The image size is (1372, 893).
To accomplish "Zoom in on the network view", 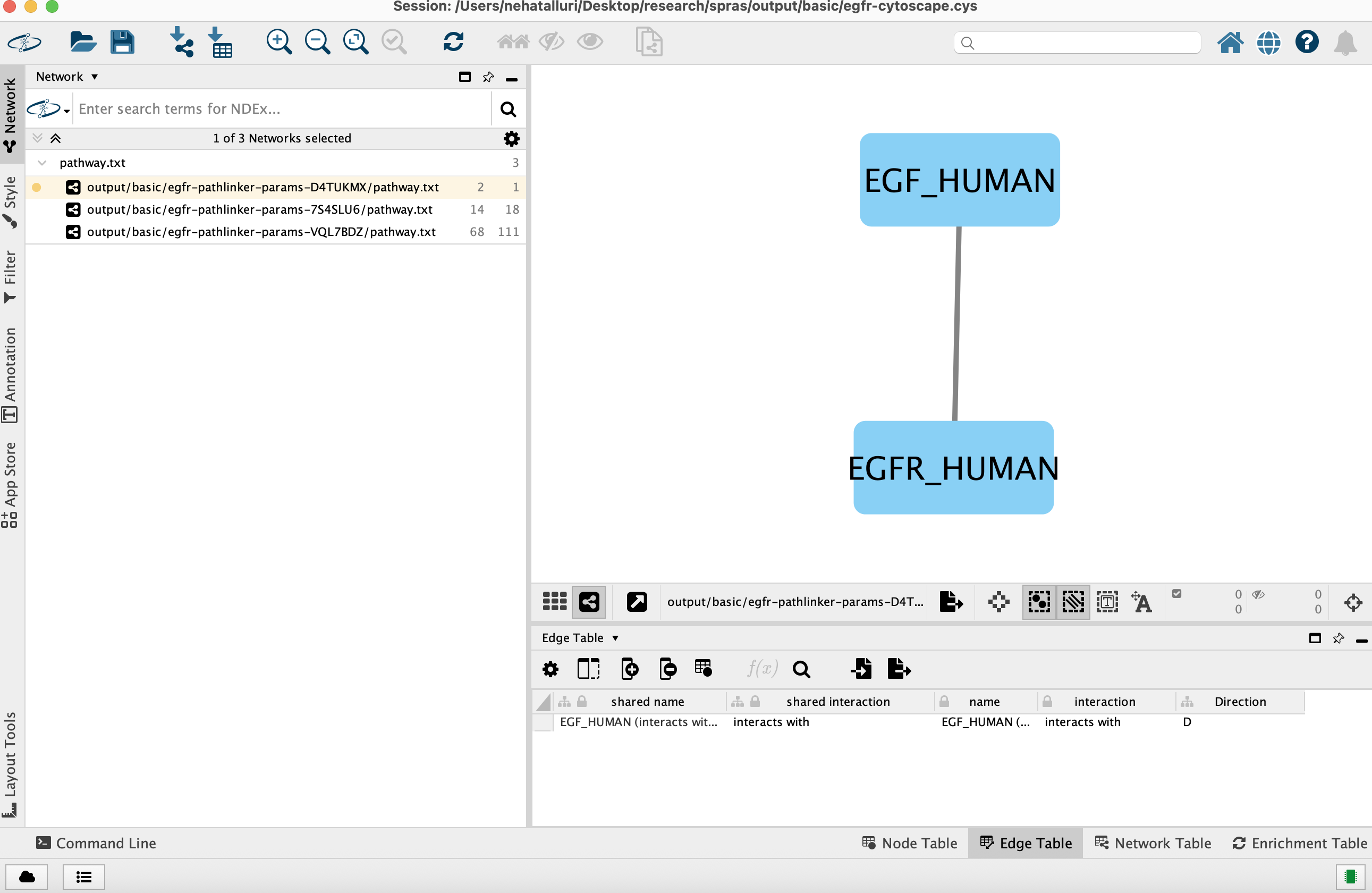I will coord(279,42).
